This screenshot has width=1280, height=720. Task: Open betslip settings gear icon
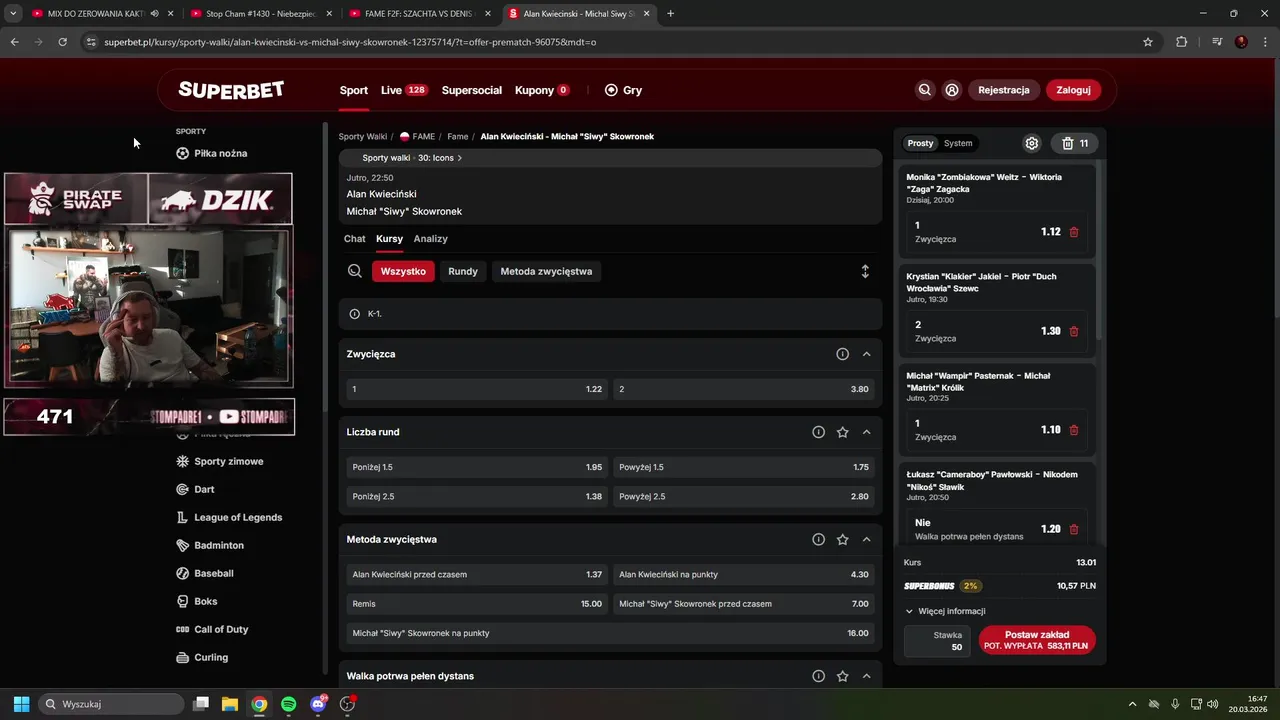pos(1032,143)
